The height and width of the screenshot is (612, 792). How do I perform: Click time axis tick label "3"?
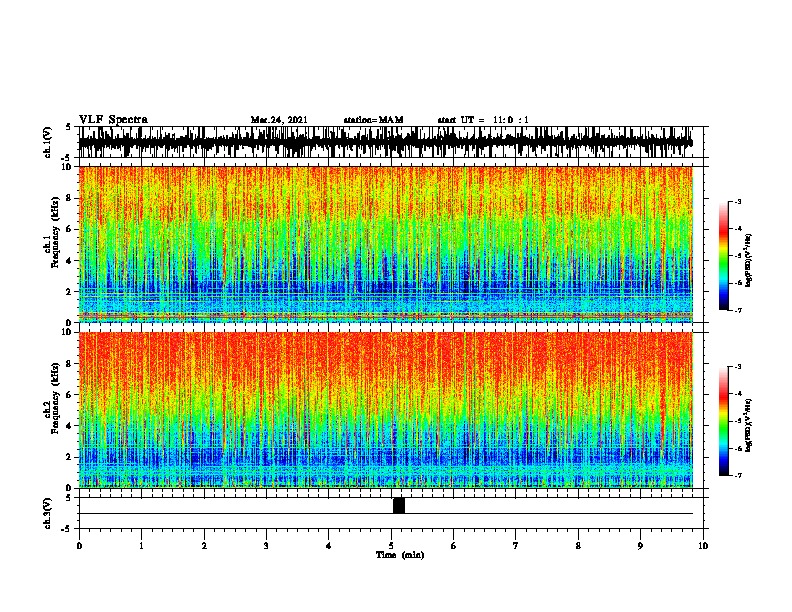pos(266,546)
